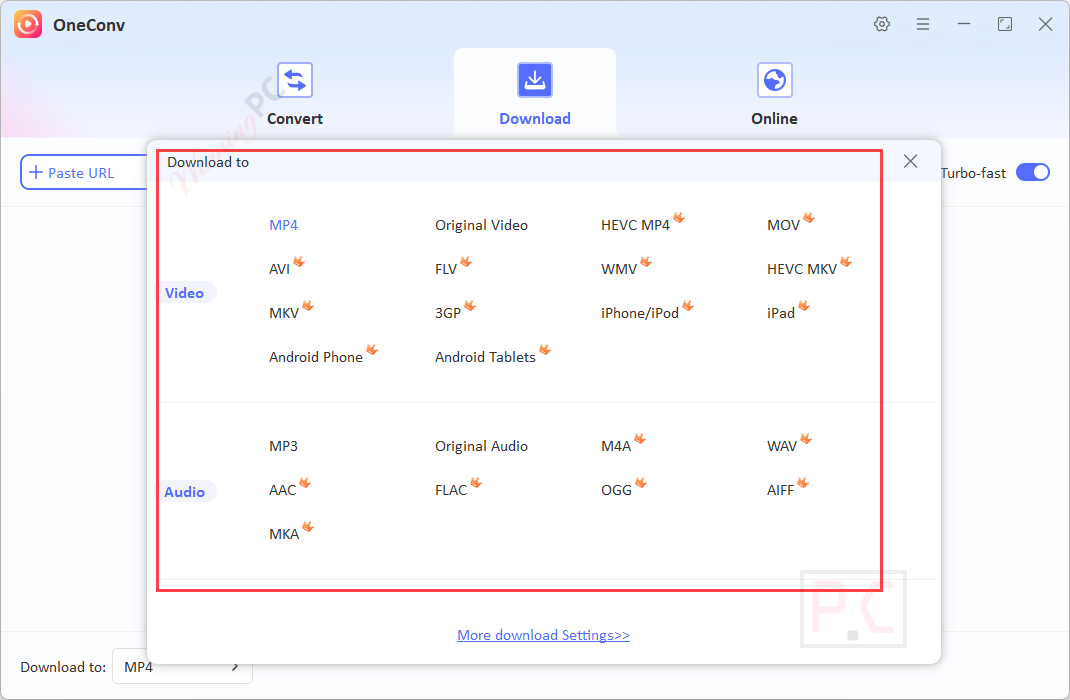Viewport: 1070px width, 700px height.
Task: Choose Original Video format
Action: (481, 225)
